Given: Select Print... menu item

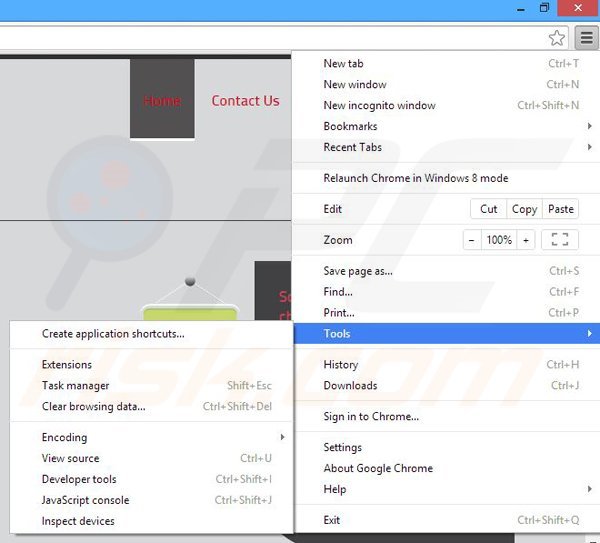Looking at the screenshot, I should (x=447, y=313).
